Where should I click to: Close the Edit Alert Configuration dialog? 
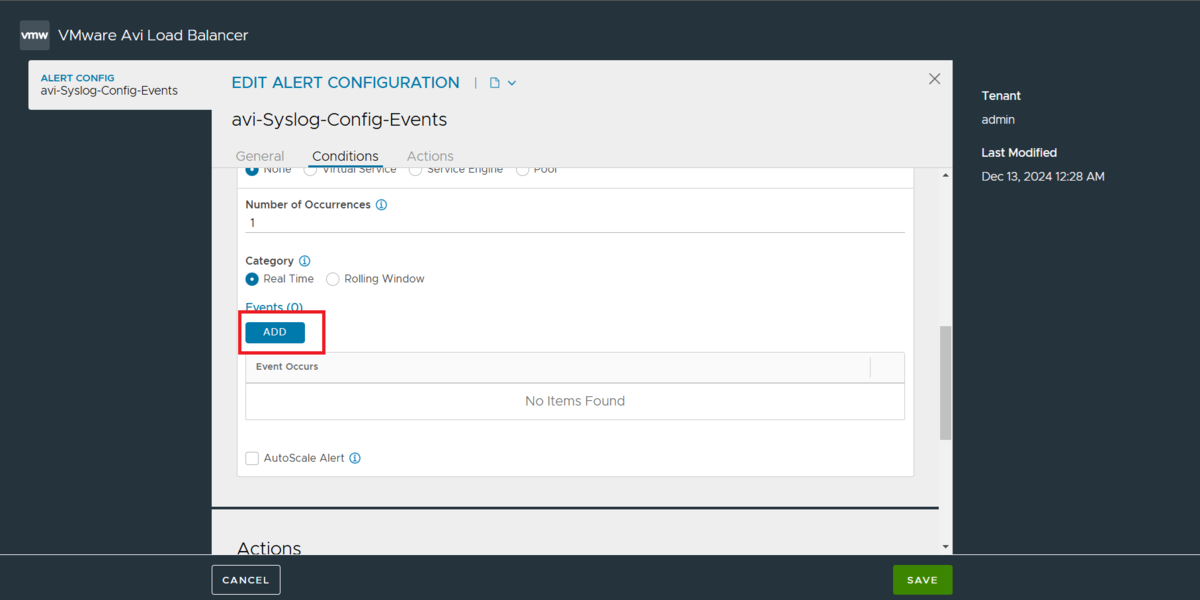(935, 79)
